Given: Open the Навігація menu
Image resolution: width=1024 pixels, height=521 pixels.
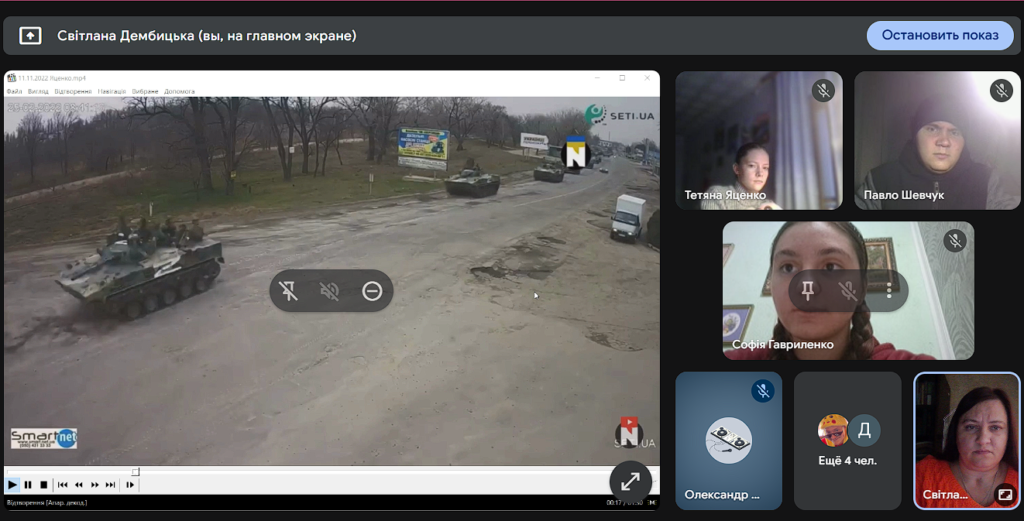Looking at the screenshot, I should 112,91.
